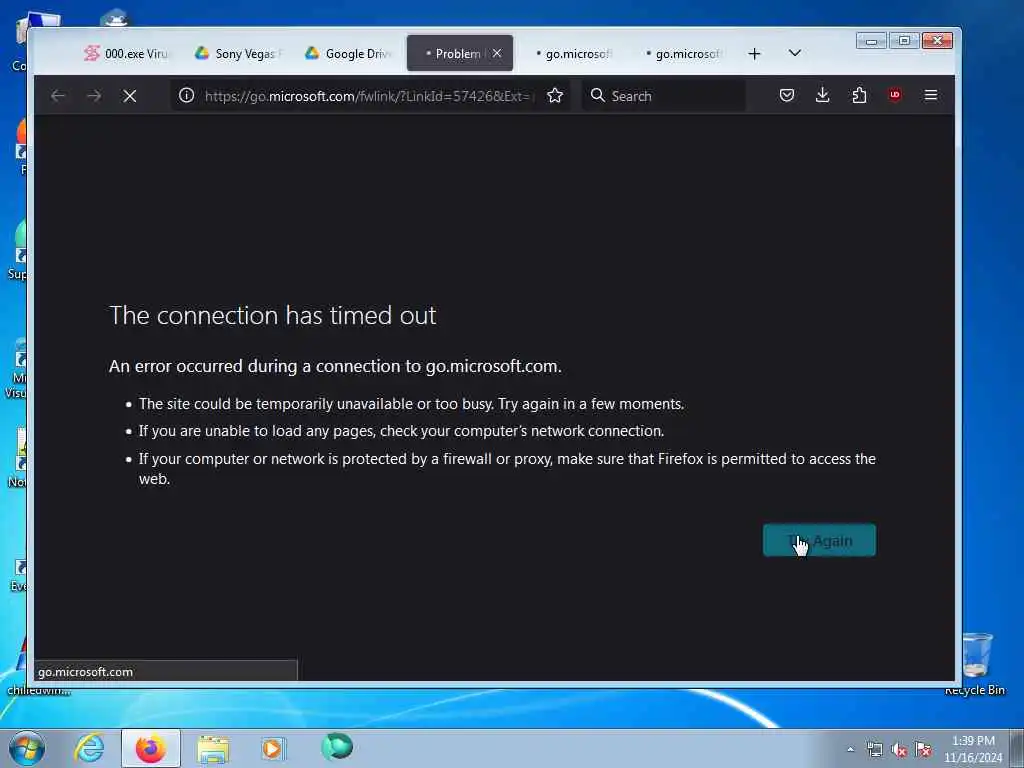Switch to the 000.exe Virus tab
This screenshot has height=768, width=1024.
127,54
